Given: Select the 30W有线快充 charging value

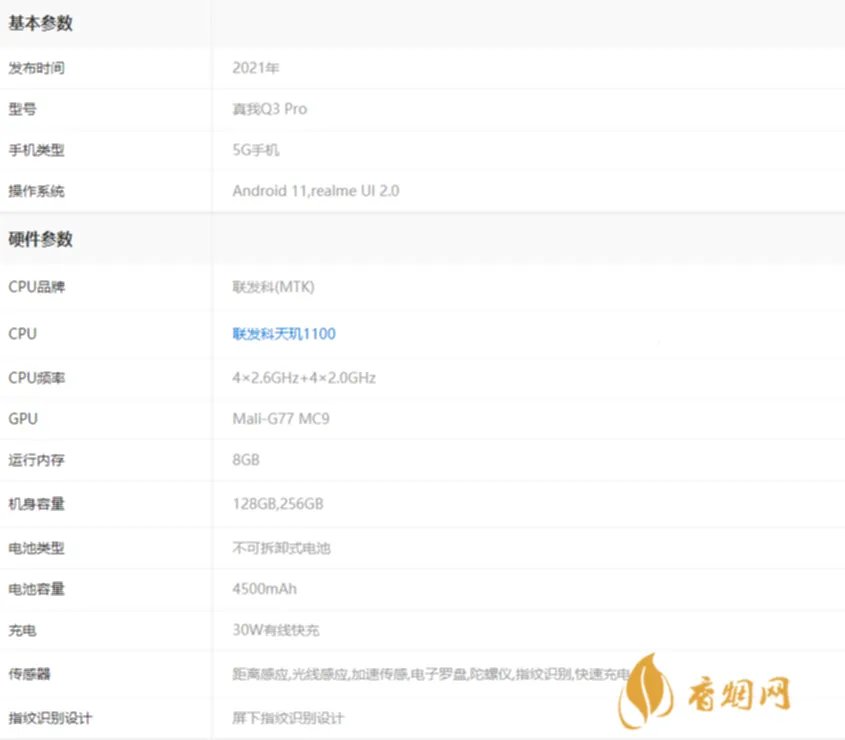Looking at the screenshot, I should click(x=269, y=631).
